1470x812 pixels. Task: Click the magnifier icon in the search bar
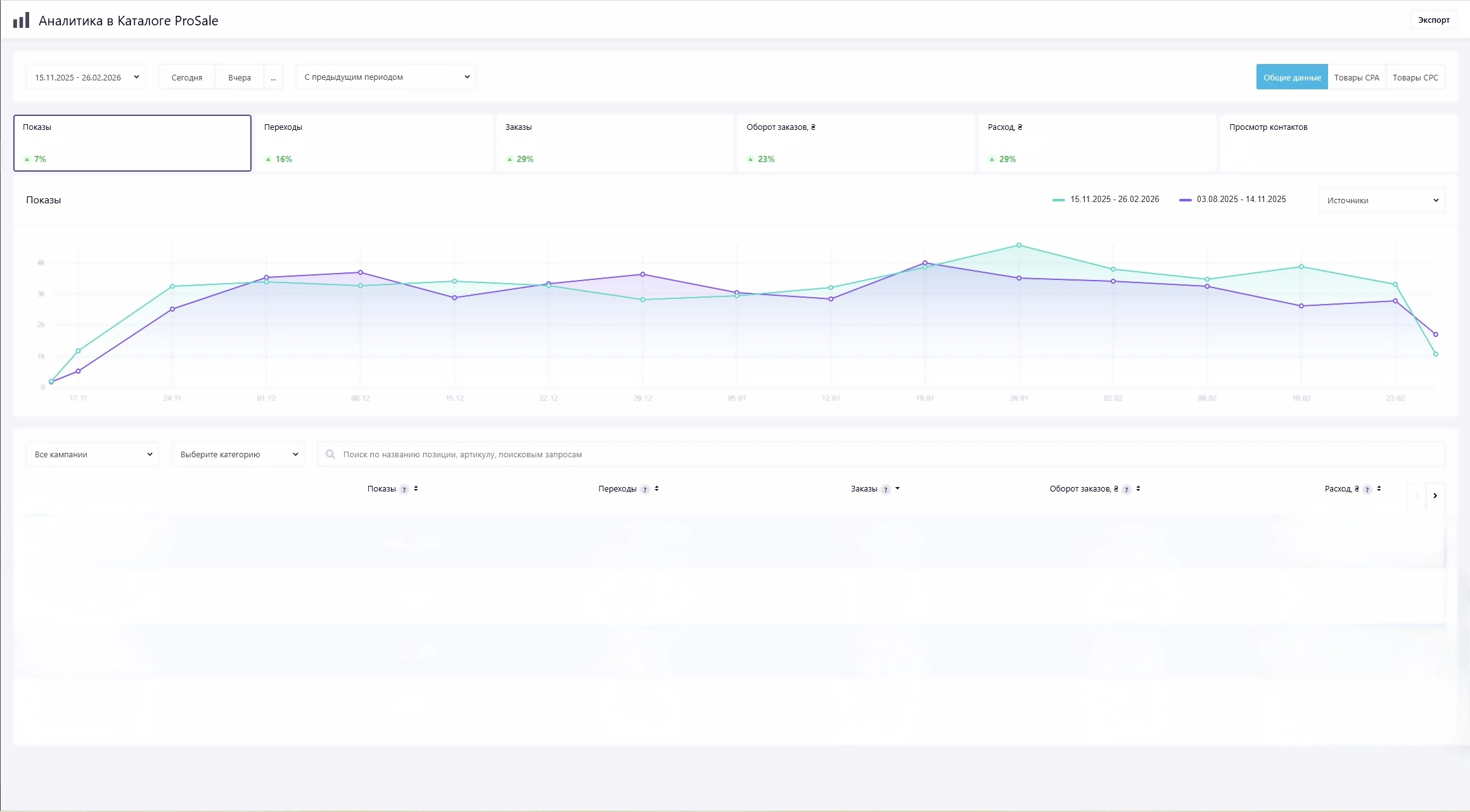(x=331, y=454)
